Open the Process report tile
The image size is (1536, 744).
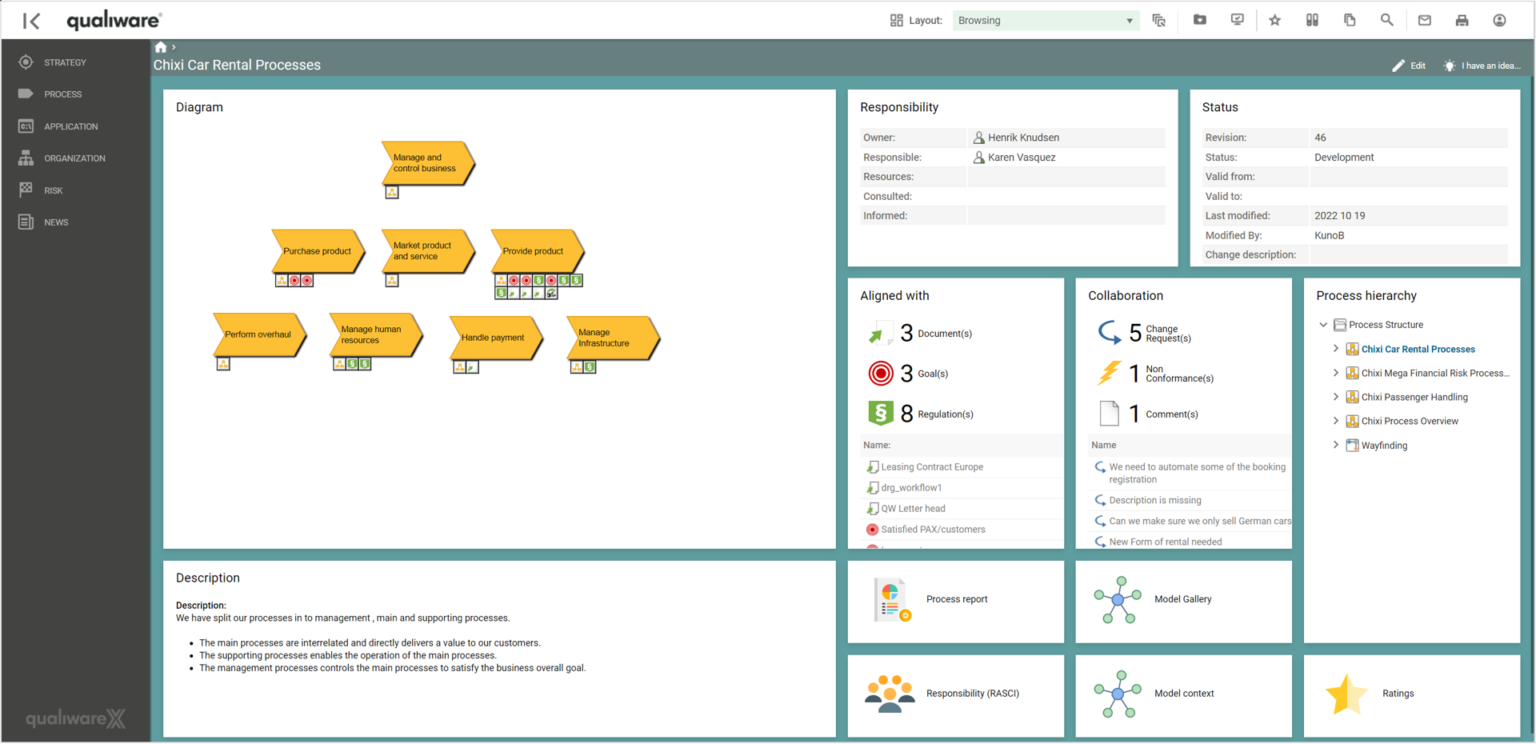[956, 599]
